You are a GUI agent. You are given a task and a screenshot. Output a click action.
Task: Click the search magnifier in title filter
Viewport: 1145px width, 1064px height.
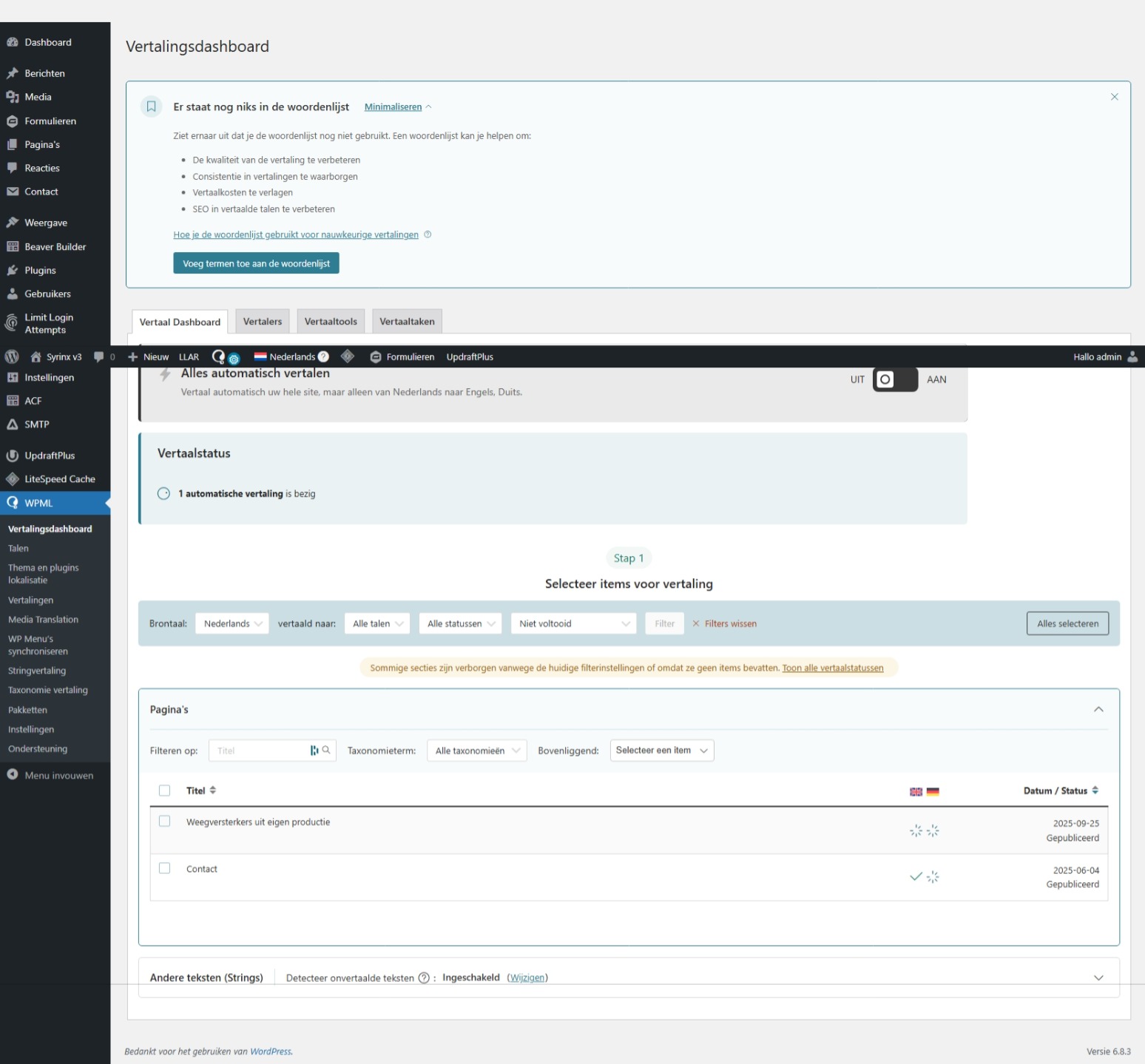pos(326,750)
